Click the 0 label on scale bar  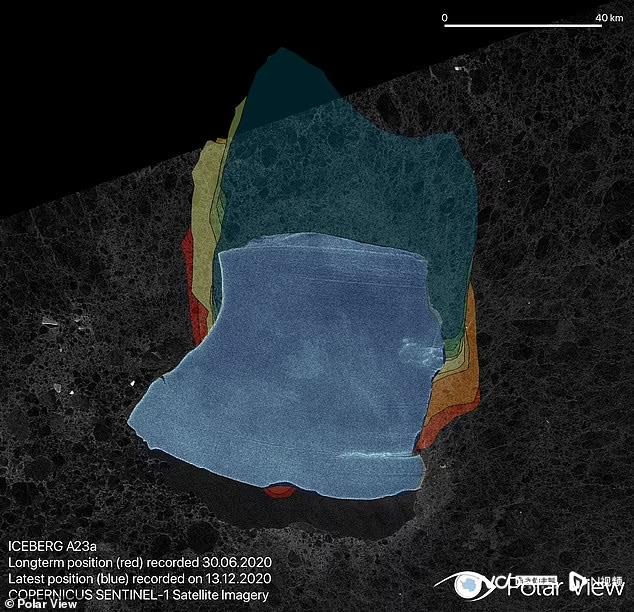point(444,18)
